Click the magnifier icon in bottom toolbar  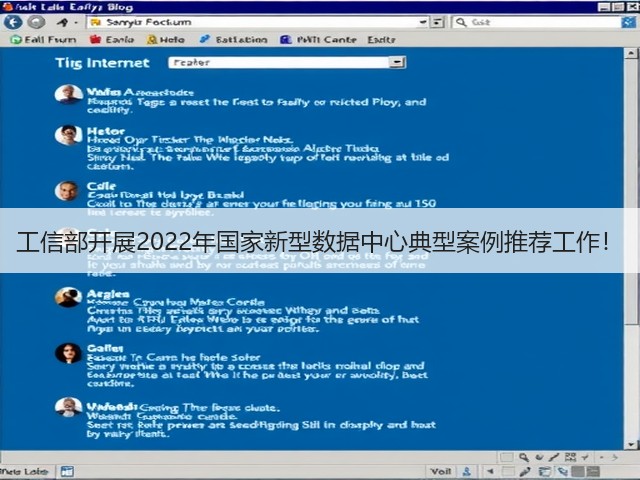pos(524,458)
